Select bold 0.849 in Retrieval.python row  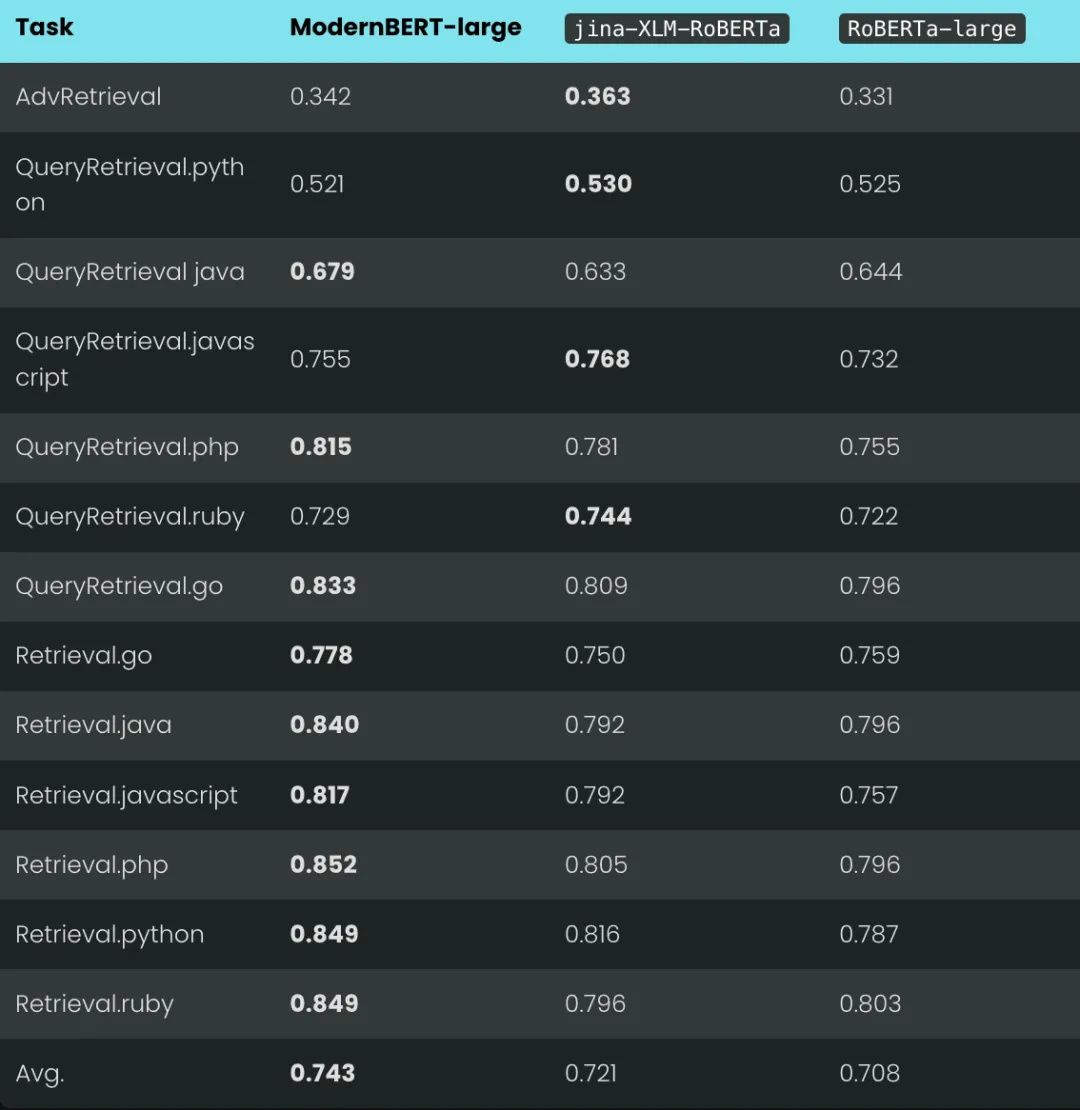[324, 934]
